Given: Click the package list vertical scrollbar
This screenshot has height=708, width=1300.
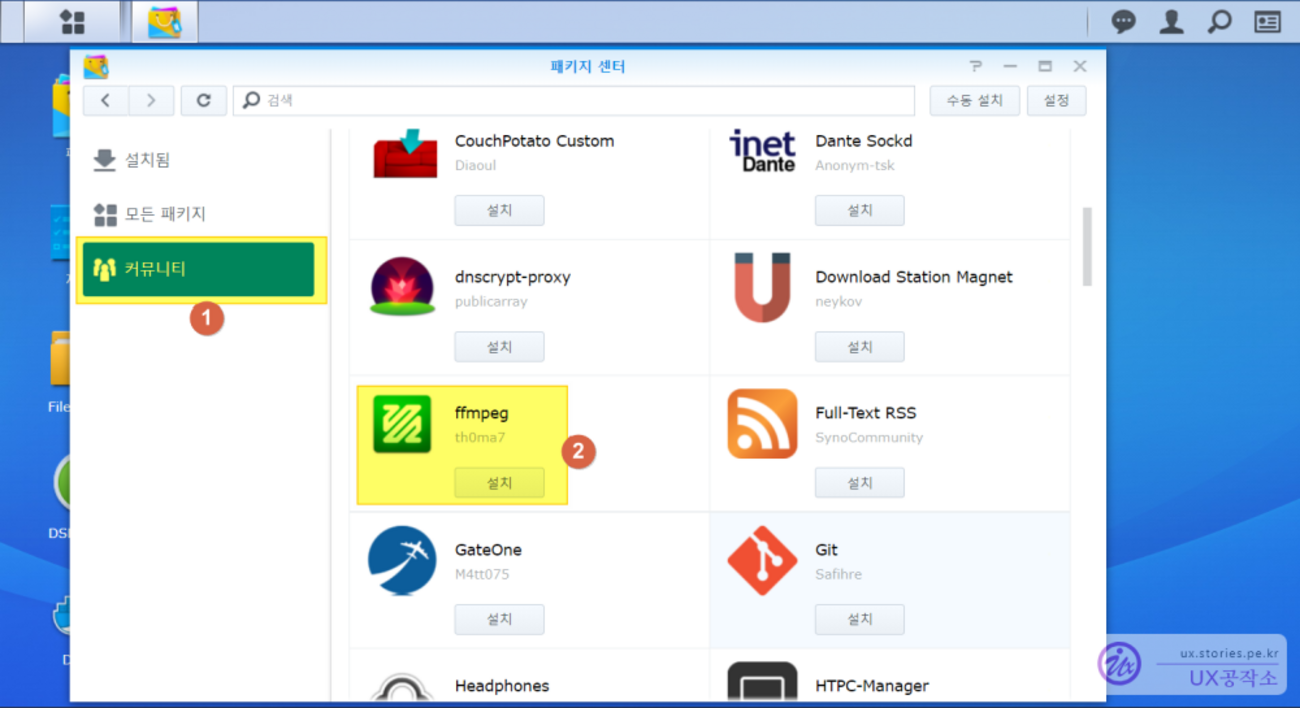Looking at the screenshot, I should tap(1087, 246).
